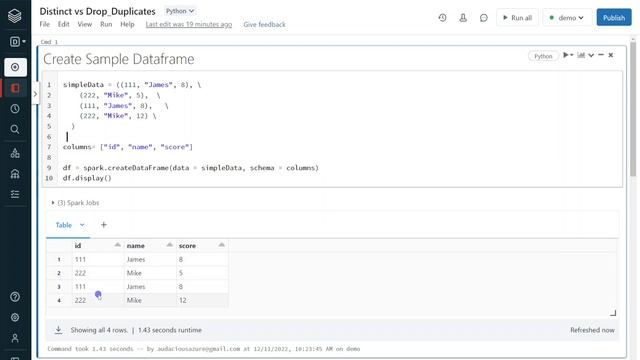
Task: Open the Workflows icon in sidebar
Action: tap(15, 194)
